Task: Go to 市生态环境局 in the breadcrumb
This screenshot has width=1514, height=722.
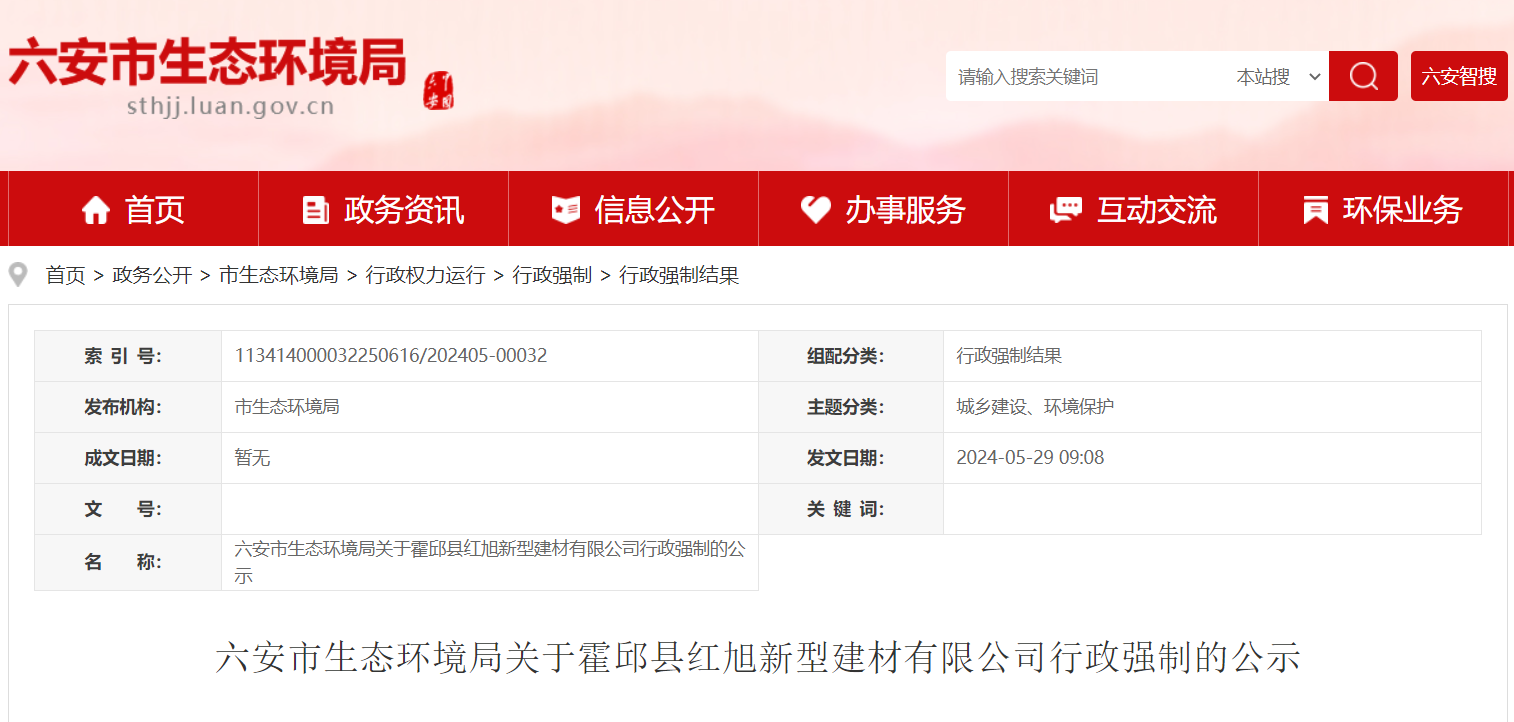Action: point(279,275)
